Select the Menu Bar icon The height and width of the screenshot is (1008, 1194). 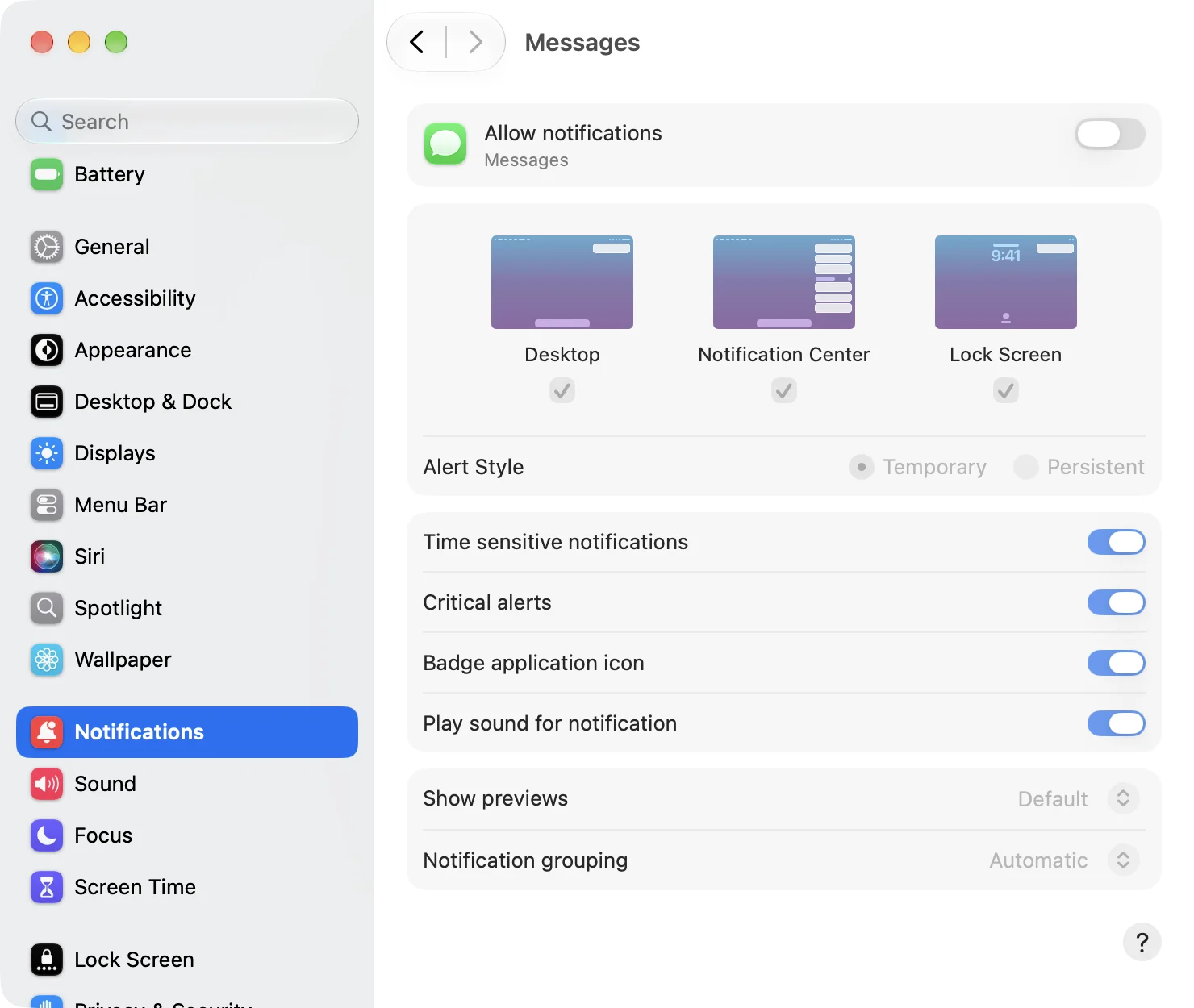[x=47, y=505]
